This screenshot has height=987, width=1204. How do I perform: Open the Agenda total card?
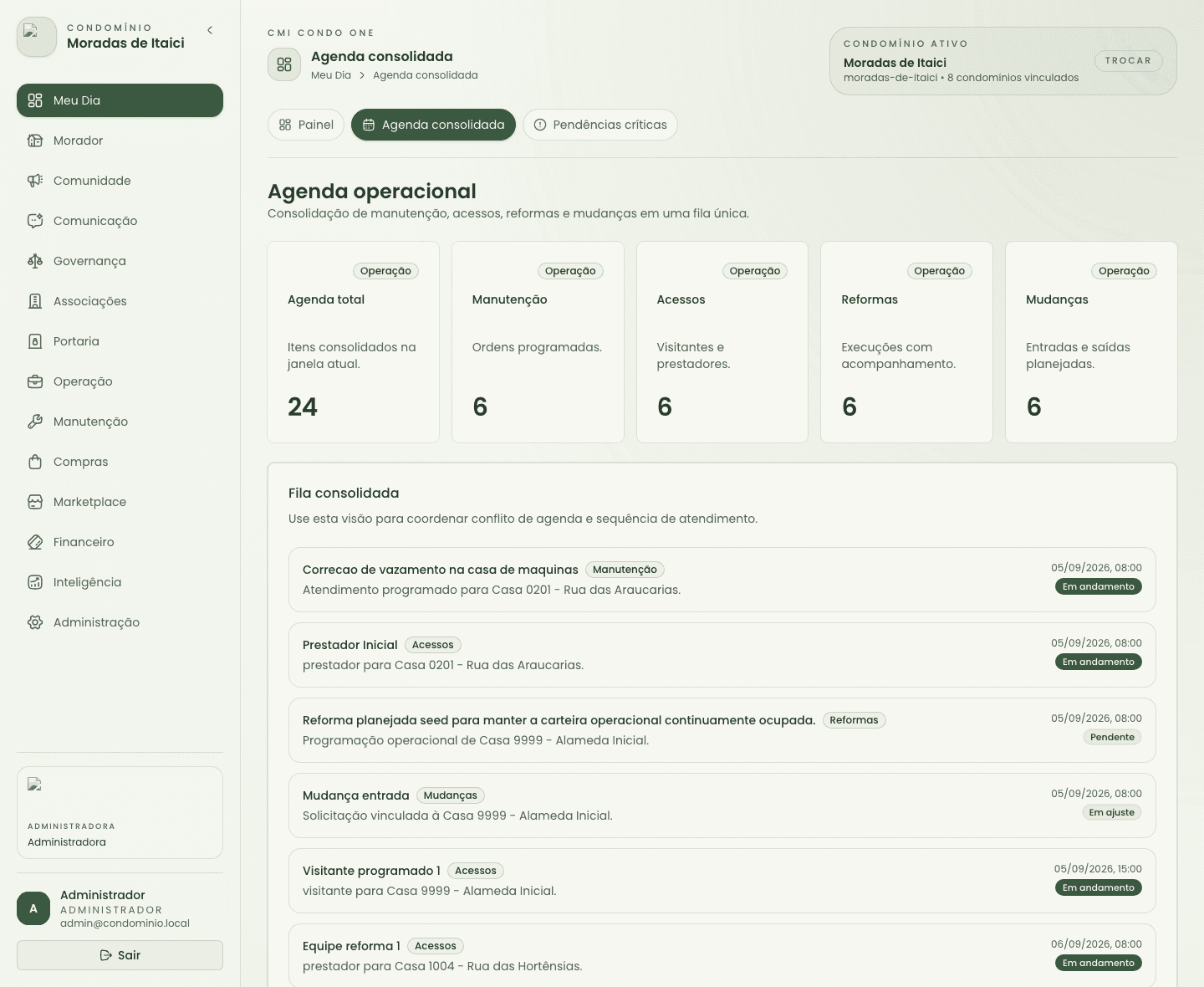tap(353, 342)
